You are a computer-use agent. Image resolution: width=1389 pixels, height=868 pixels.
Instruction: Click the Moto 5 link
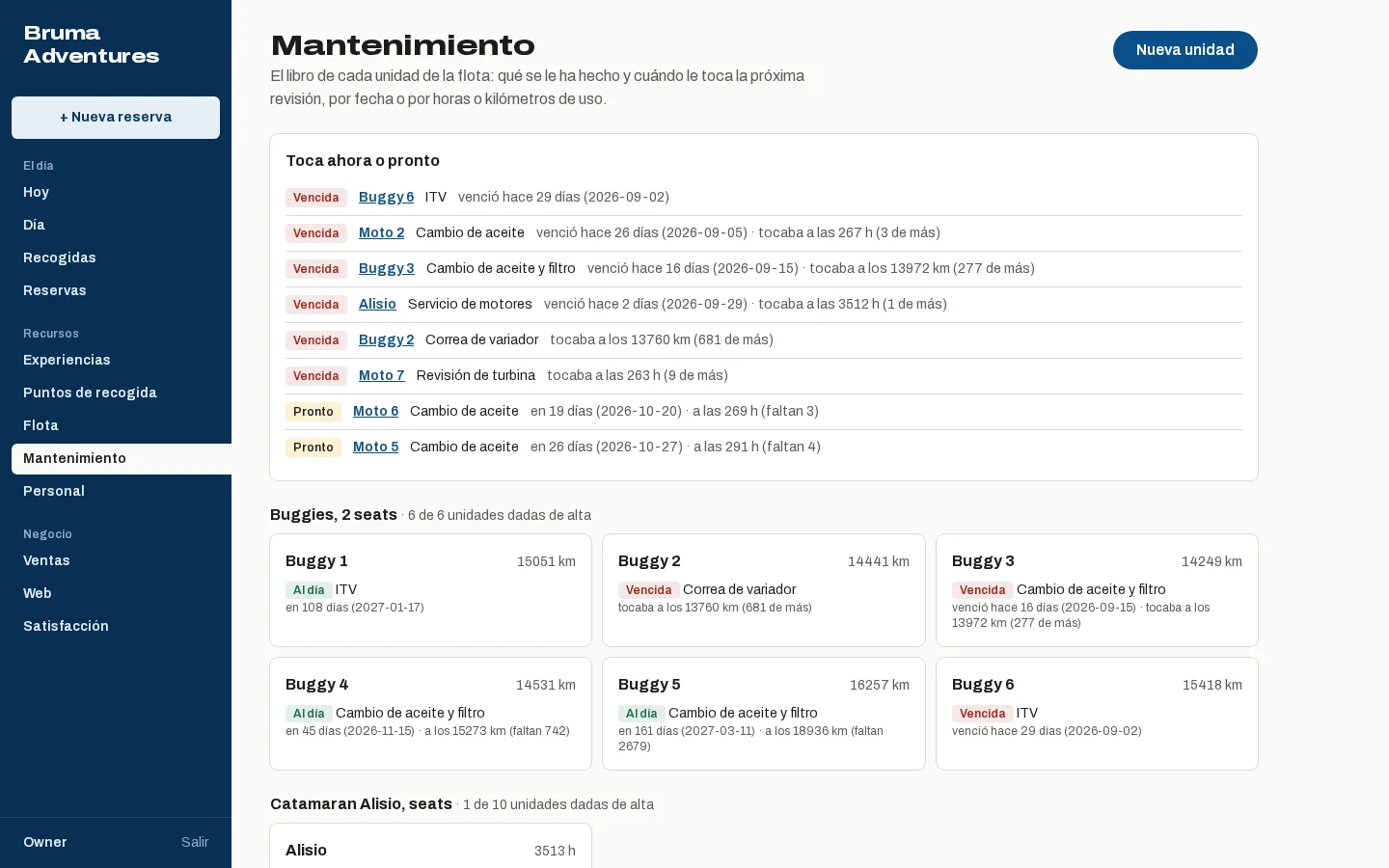(375, 447)
